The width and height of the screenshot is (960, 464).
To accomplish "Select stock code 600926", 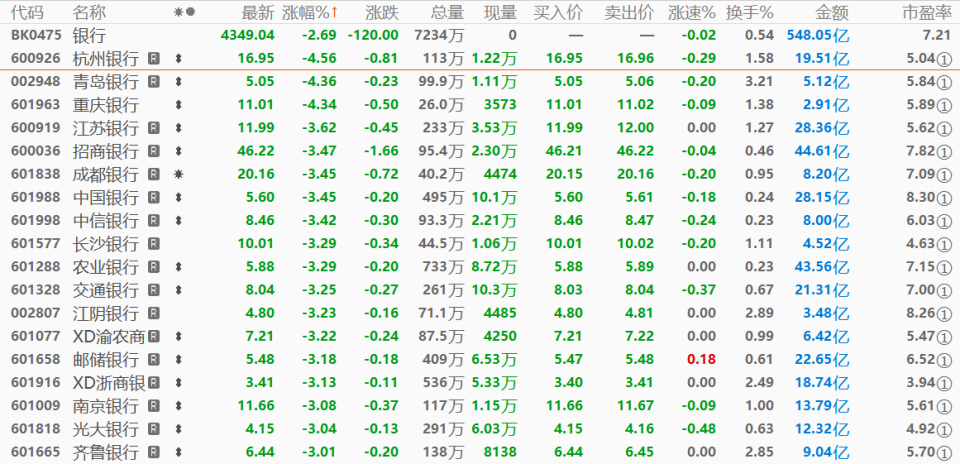I will click(36, 59).
